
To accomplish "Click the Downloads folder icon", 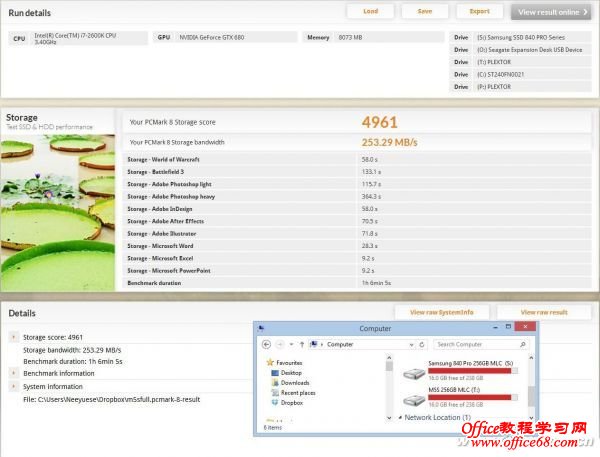I will (x=275, y=382).
